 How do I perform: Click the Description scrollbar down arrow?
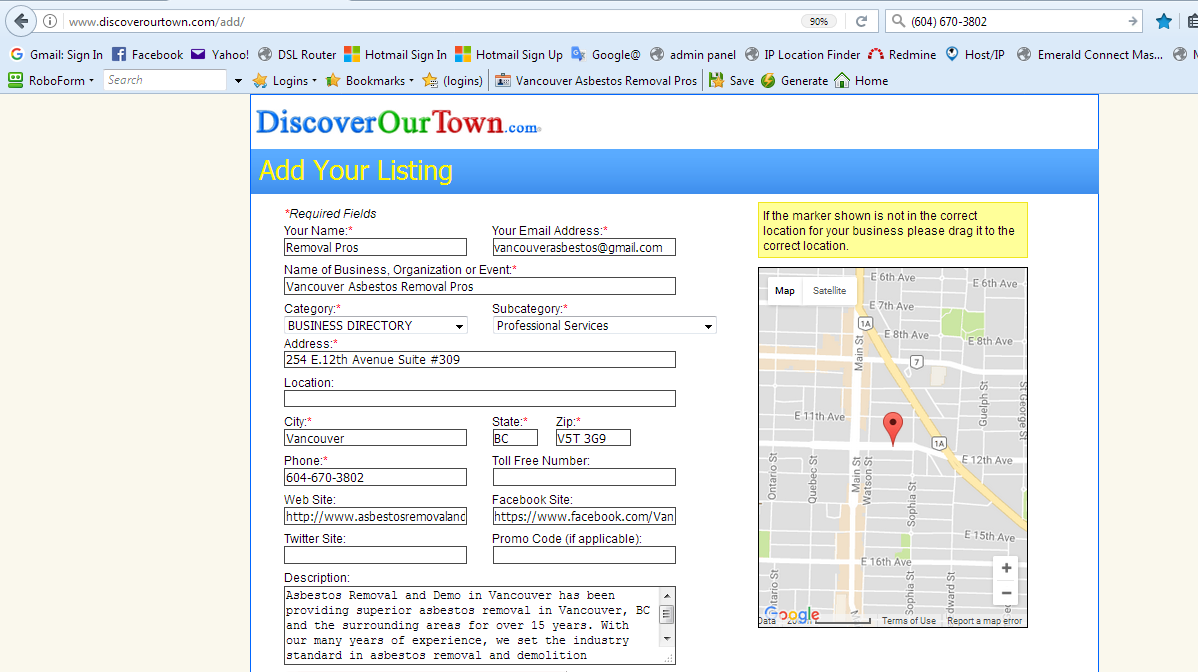[667, 638]
